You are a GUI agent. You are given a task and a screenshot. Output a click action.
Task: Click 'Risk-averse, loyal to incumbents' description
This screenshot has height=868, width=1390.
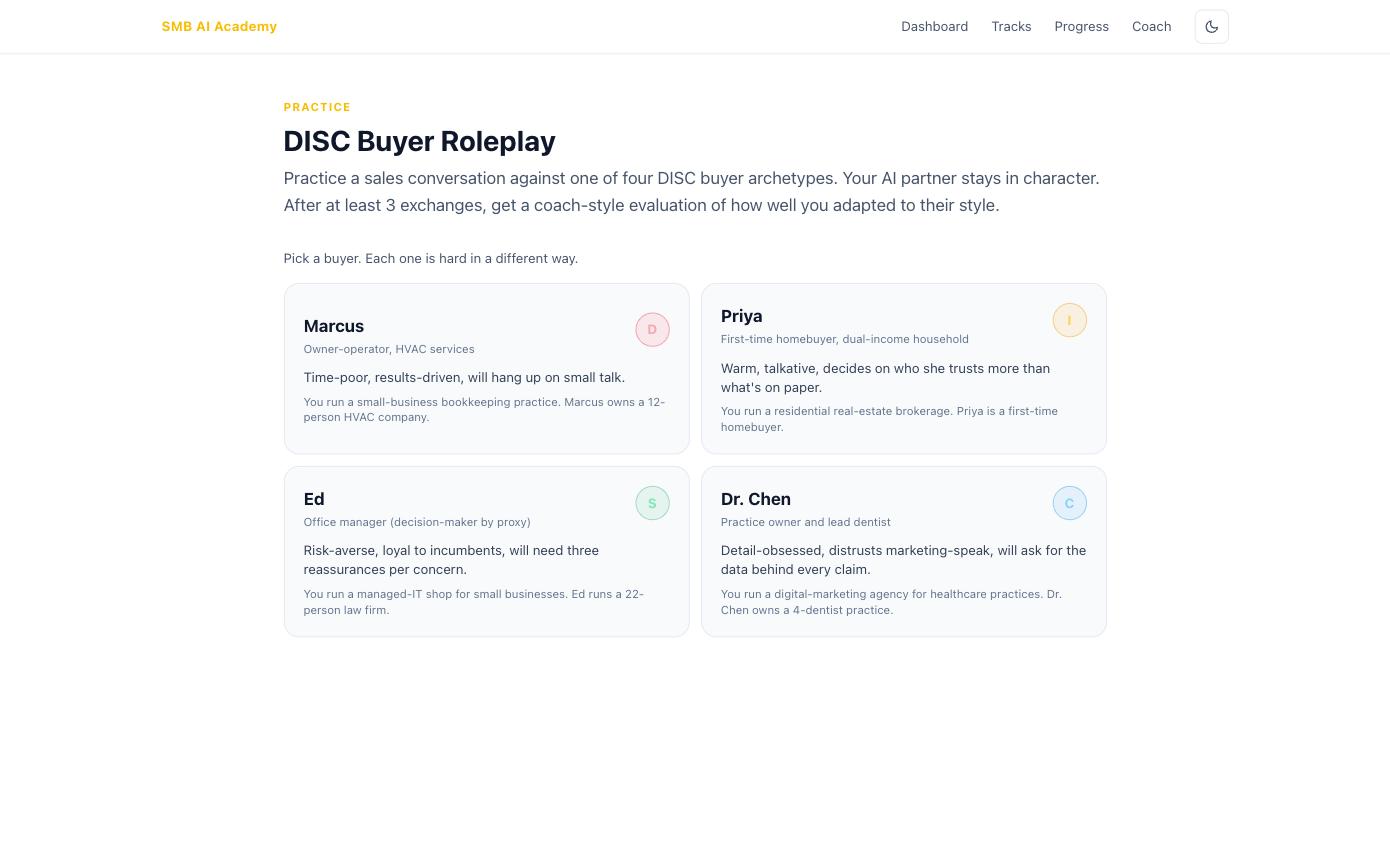pyautogui.click(x=451, y=560)
